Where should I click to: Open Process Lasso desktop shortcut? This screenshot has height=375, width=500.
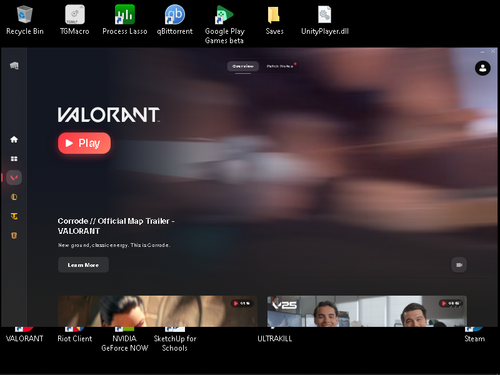[x=125, y=20]
